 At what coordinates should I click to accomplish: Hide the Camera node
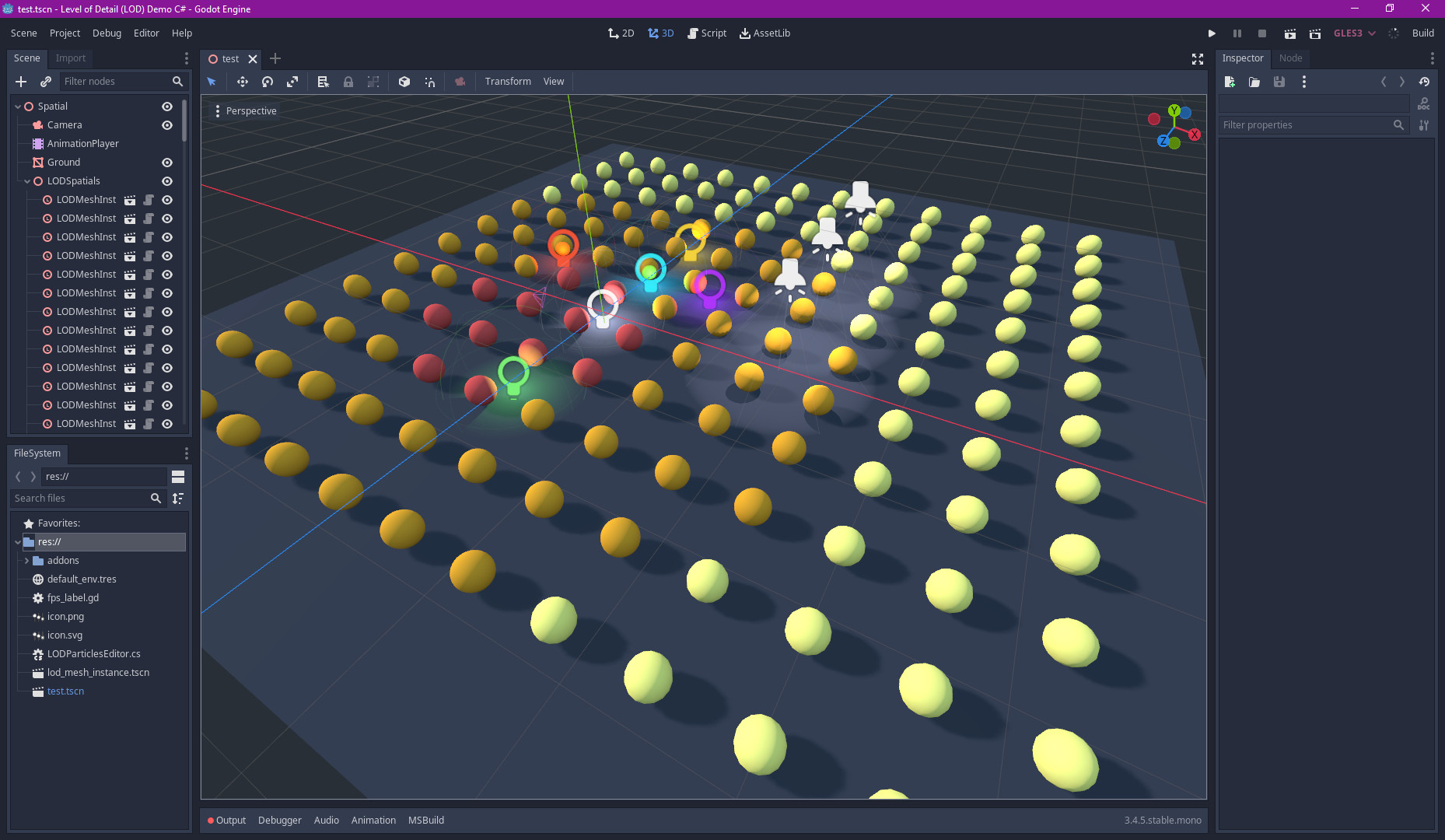pos(167,125)
